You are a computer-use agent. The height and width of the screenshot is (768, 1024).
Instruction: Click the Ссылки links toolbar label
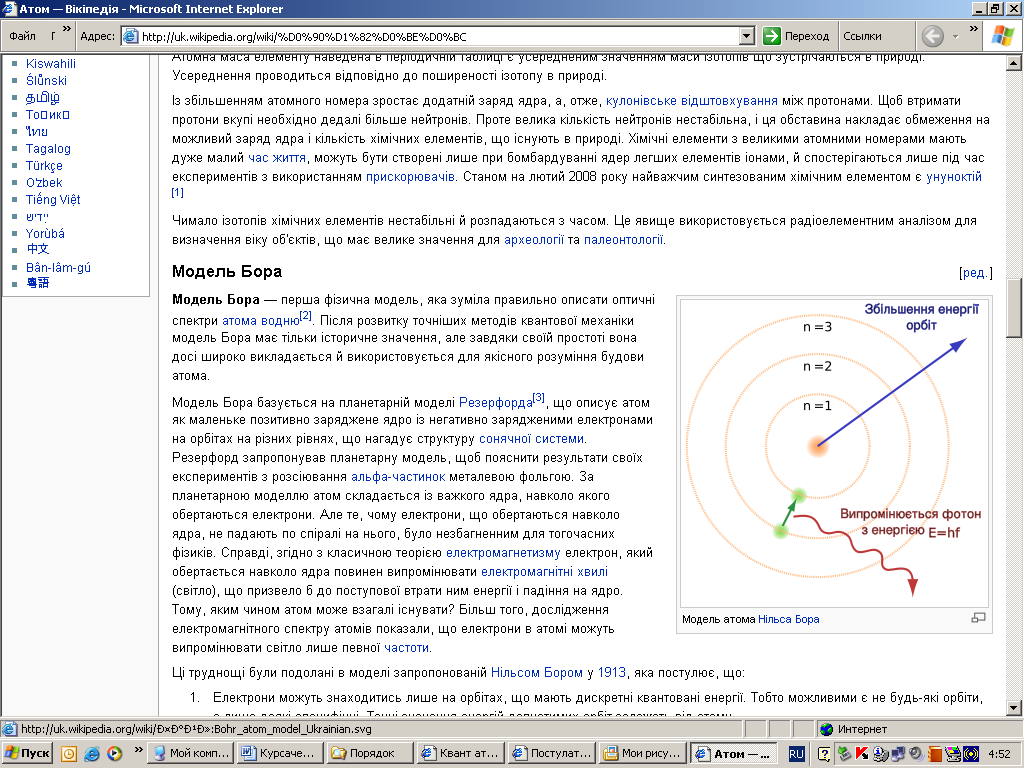[862, 37]
